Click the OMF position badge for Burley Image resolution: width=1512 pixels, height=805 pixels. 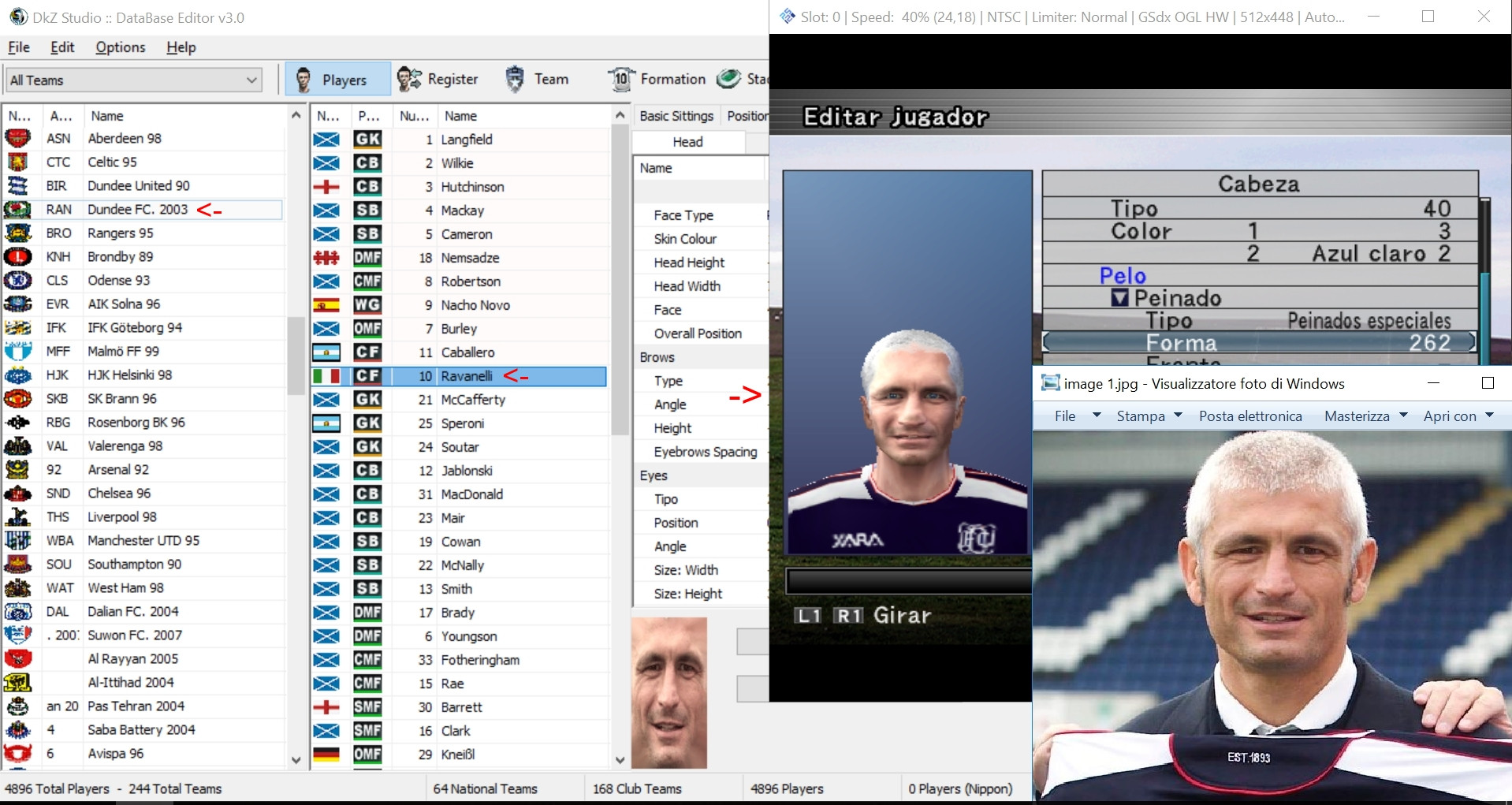pyautogui.click(x=367, y=329)
